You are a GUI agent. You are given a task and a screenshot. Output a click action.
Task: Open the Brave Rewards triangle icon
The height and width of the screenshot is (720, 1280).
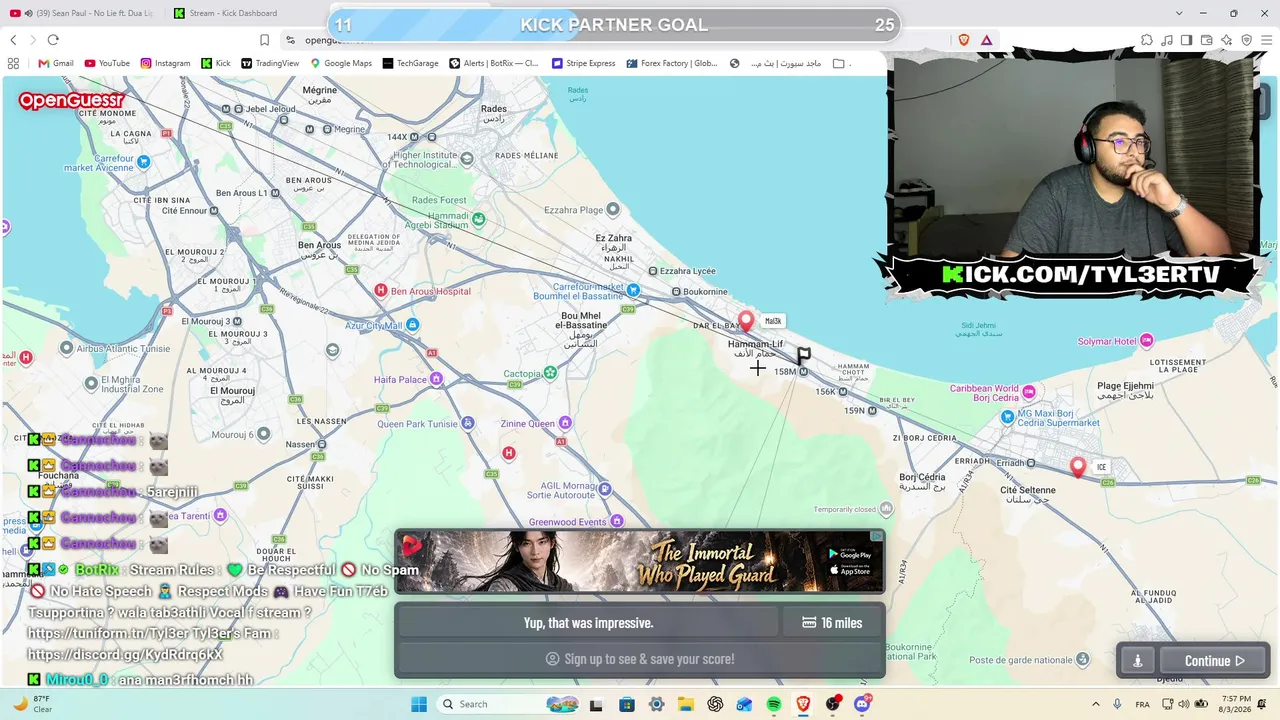[x=986, y=40]
